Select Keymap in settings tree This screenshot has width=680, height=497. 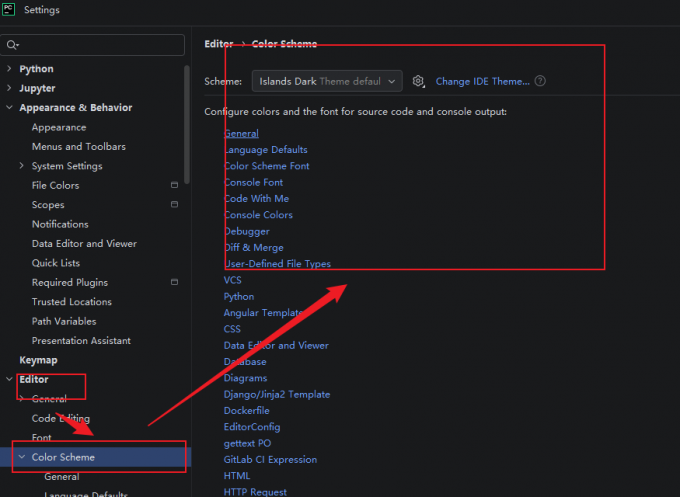pyautogui.click(x=38, y=360)
